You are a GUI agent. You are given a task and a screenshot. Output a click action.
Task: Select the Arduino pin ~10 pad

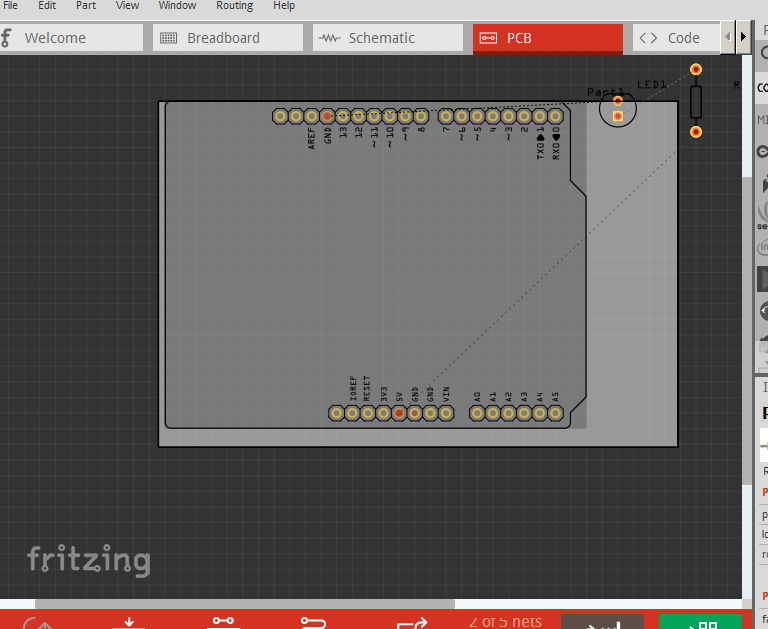coord(390,117)
